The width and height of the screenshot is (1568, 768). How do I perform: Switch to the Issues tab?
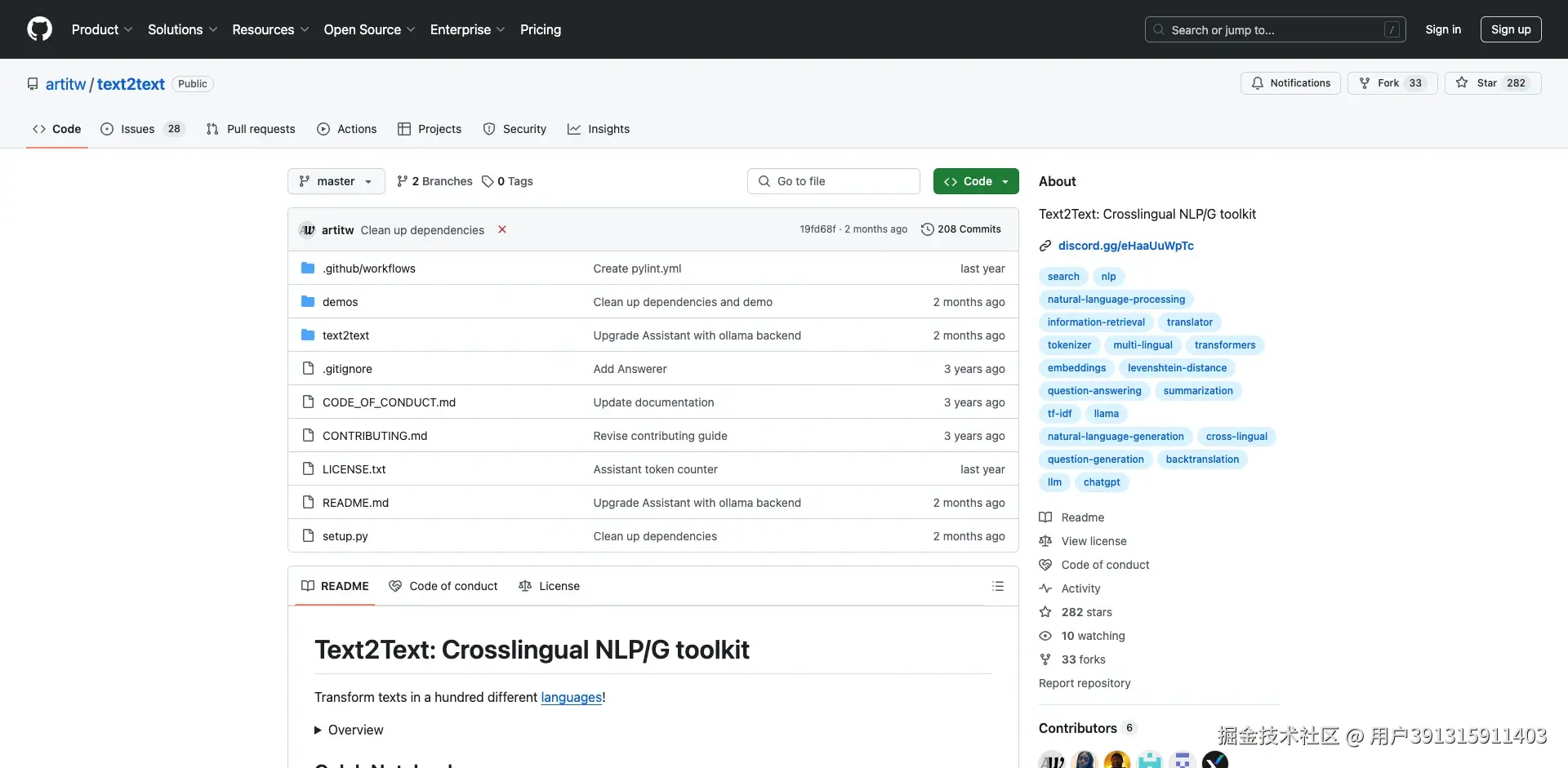[144, 129]
